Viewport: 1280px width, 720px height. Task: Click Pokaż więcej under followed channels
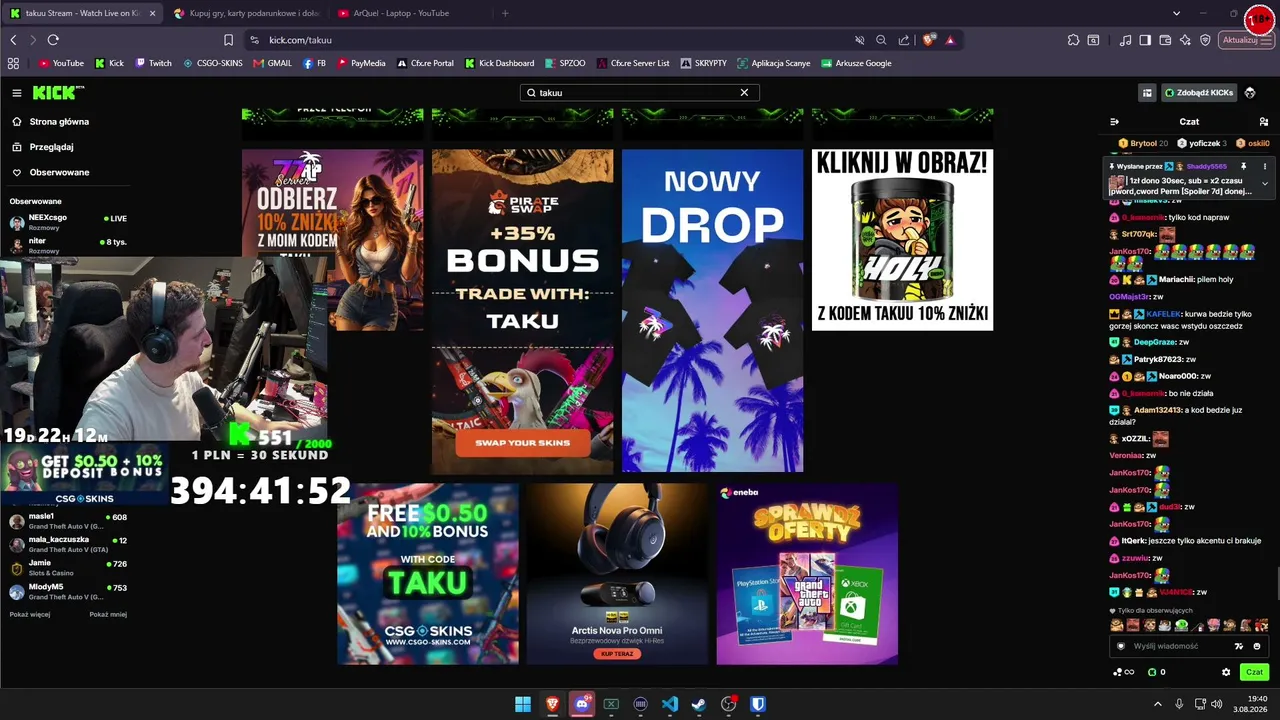[x=30, y=614]
